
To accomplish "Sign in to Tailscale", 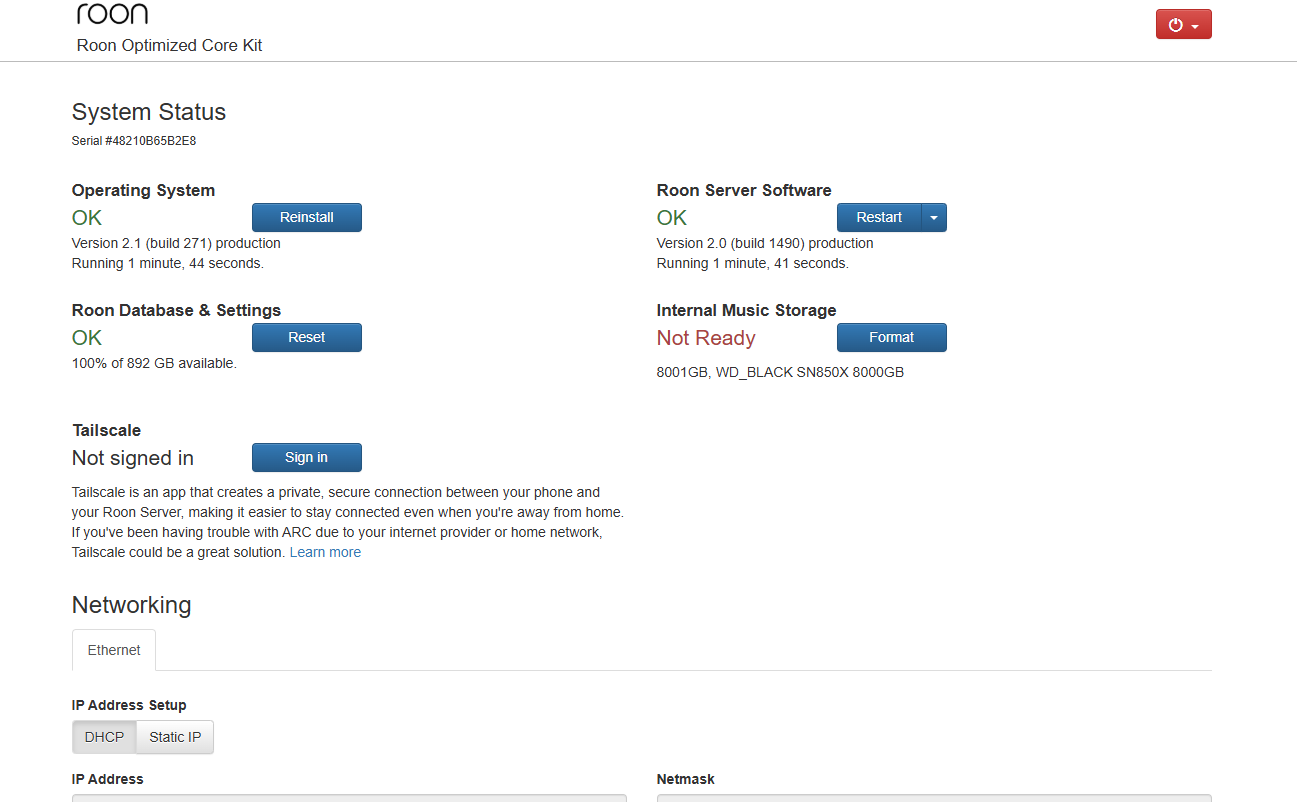I will (x=306, y=457).
